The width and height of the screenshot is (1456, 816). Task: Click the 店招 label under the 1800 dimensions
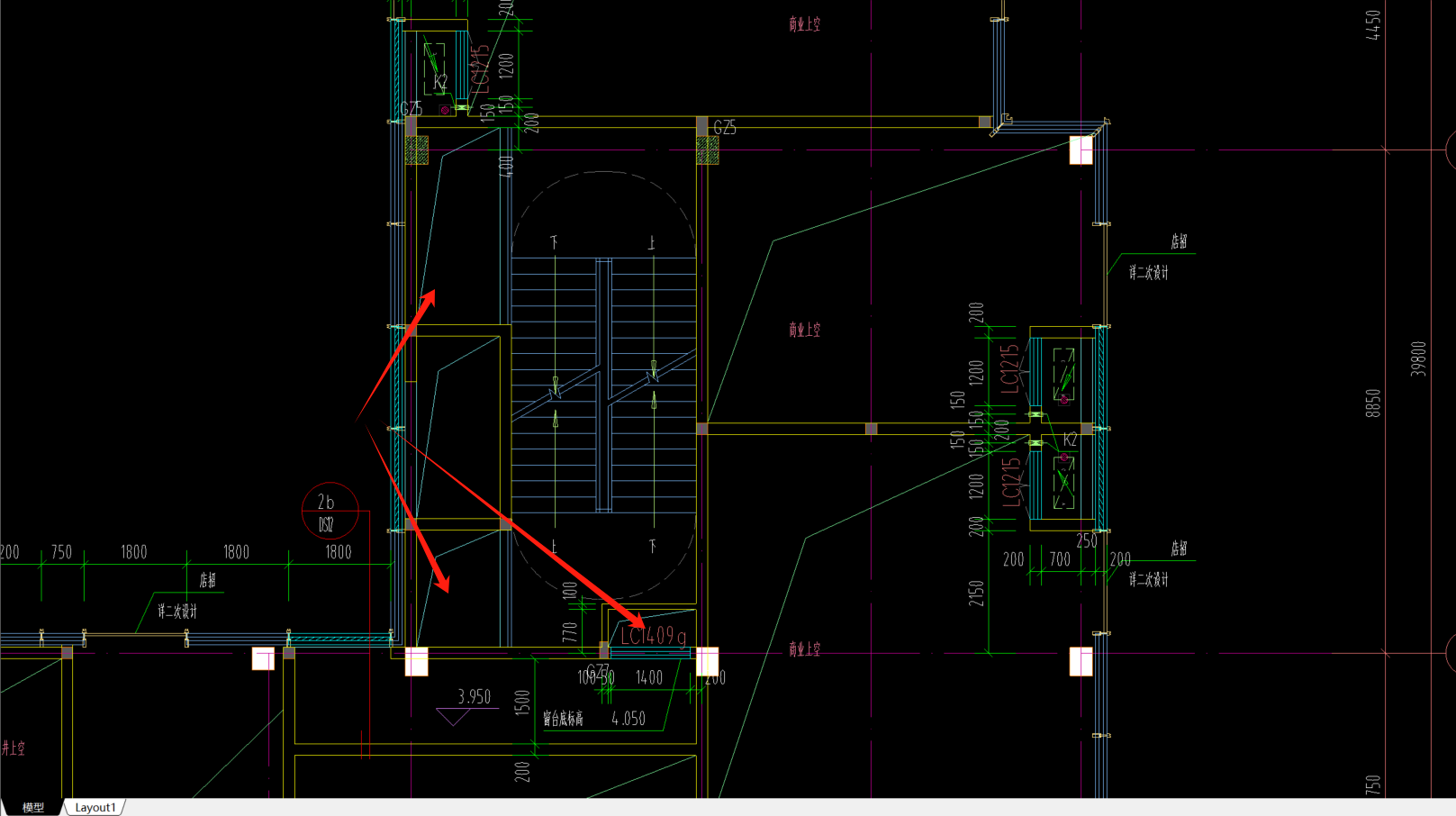207,580
